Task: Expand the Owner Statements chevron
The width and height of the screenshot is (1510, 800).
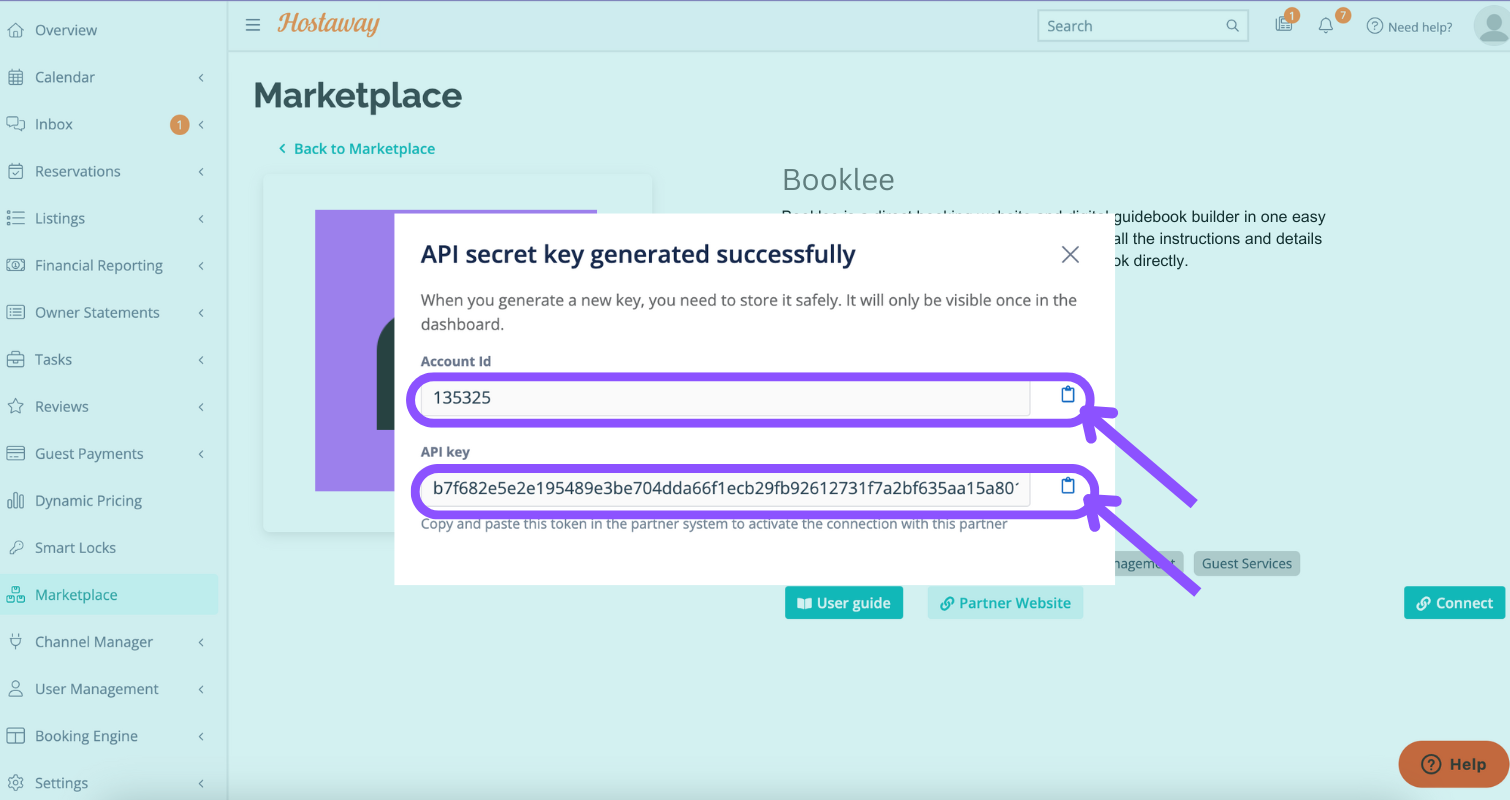Action: [201, 312]
